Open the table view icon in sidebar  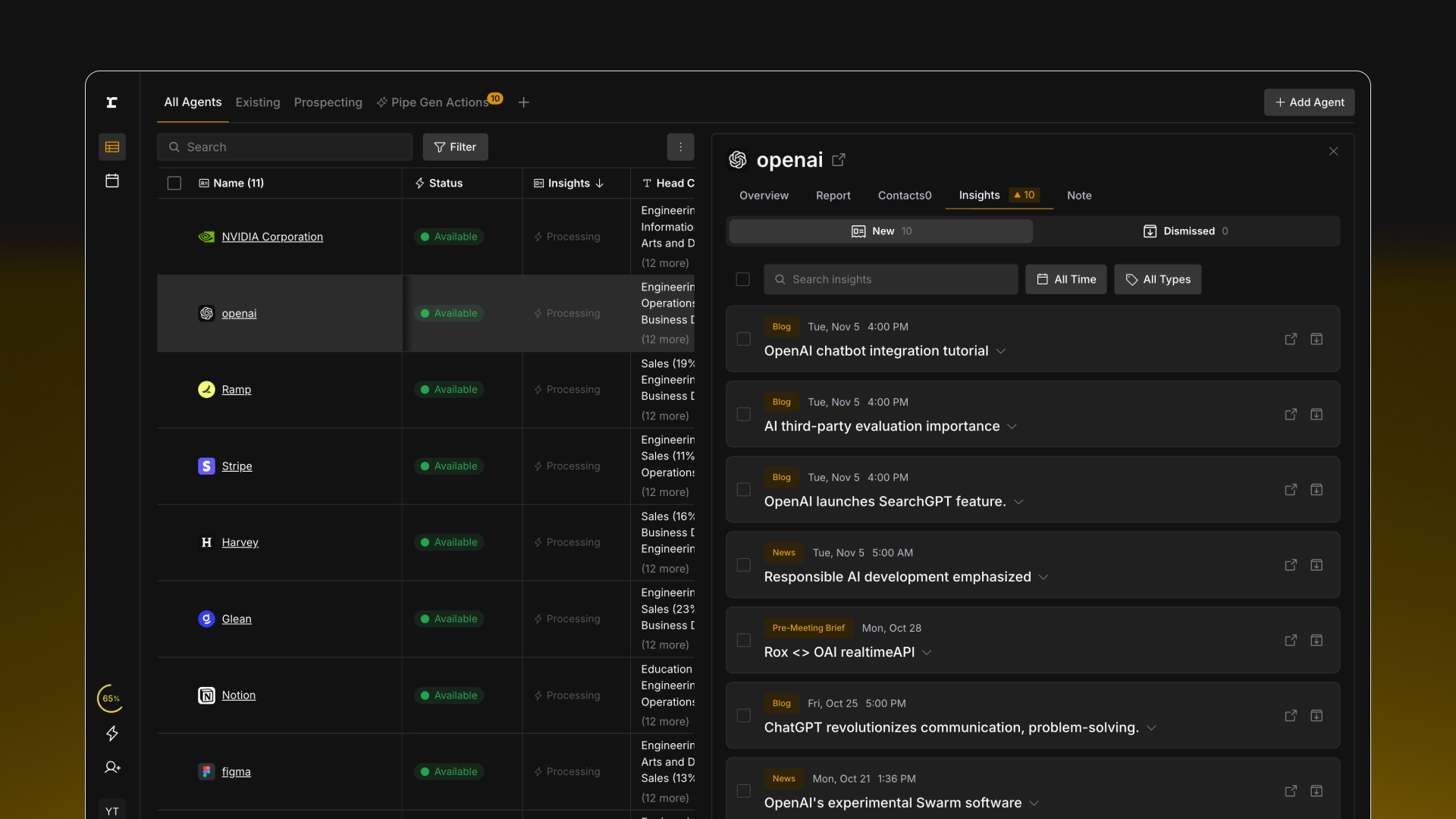tap(112, 147)
